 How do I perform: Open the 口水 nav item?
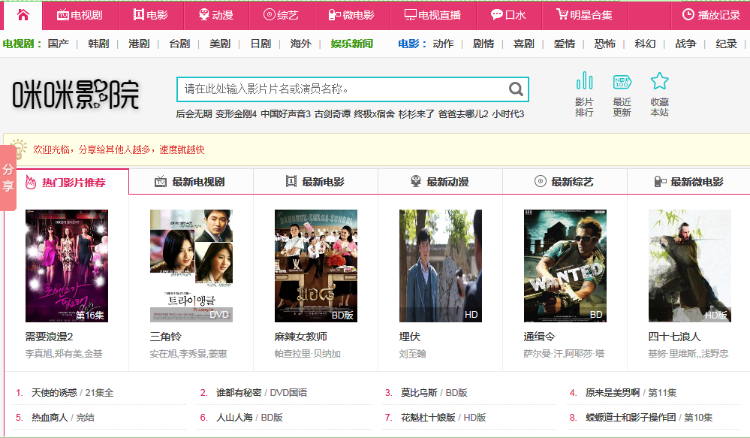508,15
